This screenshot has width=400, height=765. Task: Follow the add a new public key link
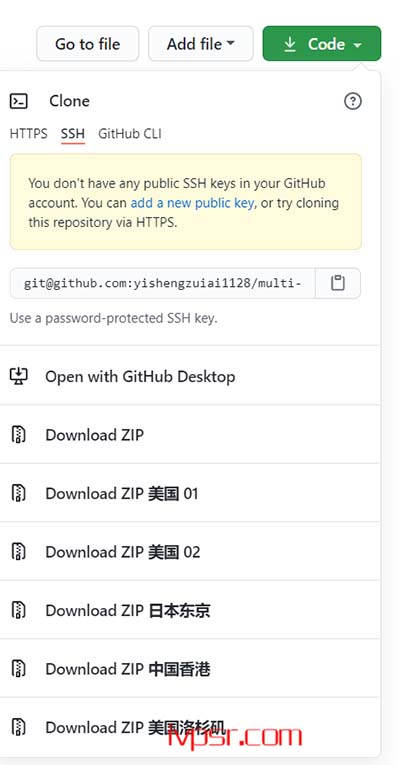tap(192, 202)
